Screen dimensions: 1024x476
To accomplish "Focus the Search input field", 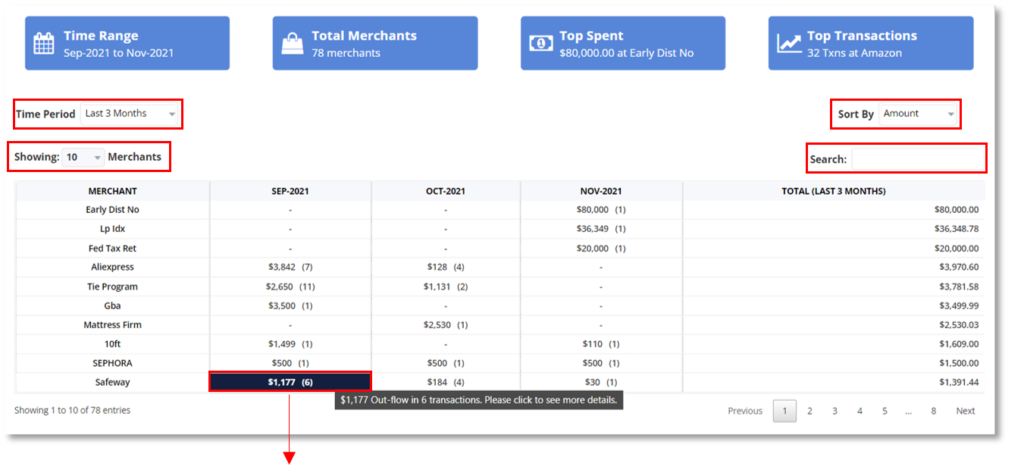I will point(917,159).
